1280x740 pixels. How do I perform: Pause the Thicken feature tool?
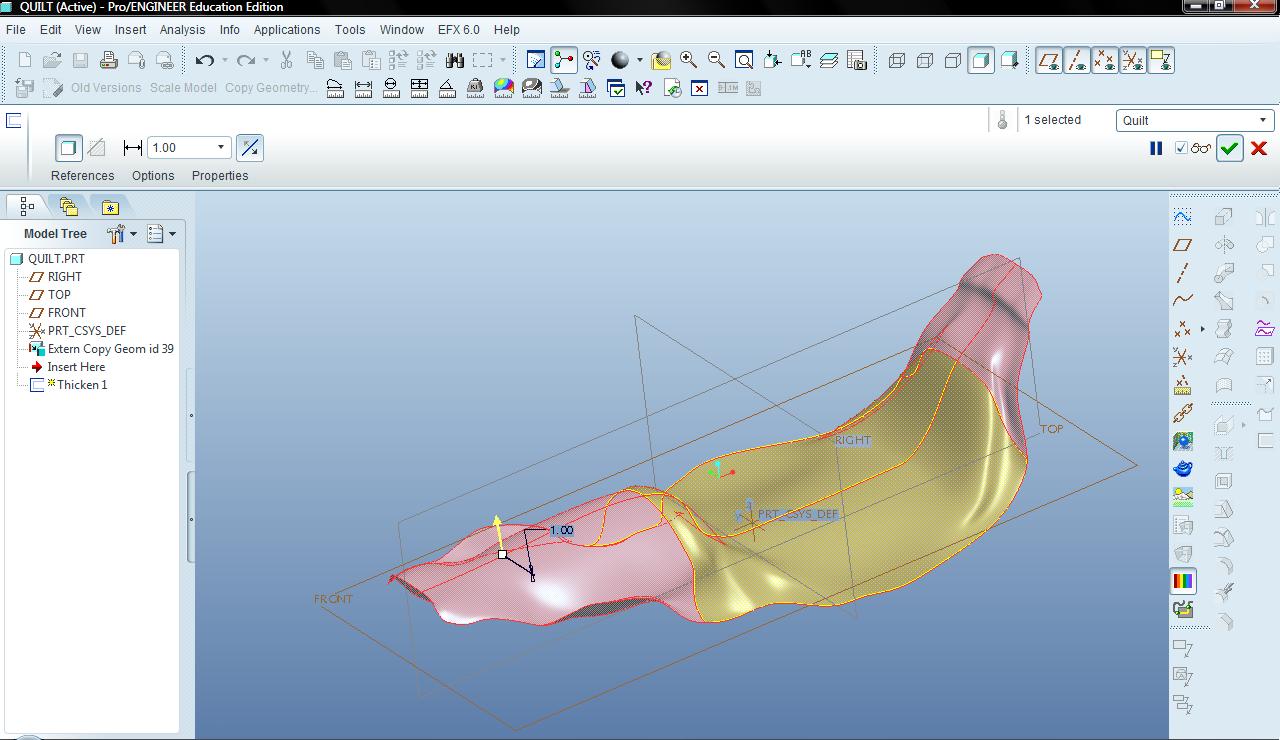coord(1156,148)
